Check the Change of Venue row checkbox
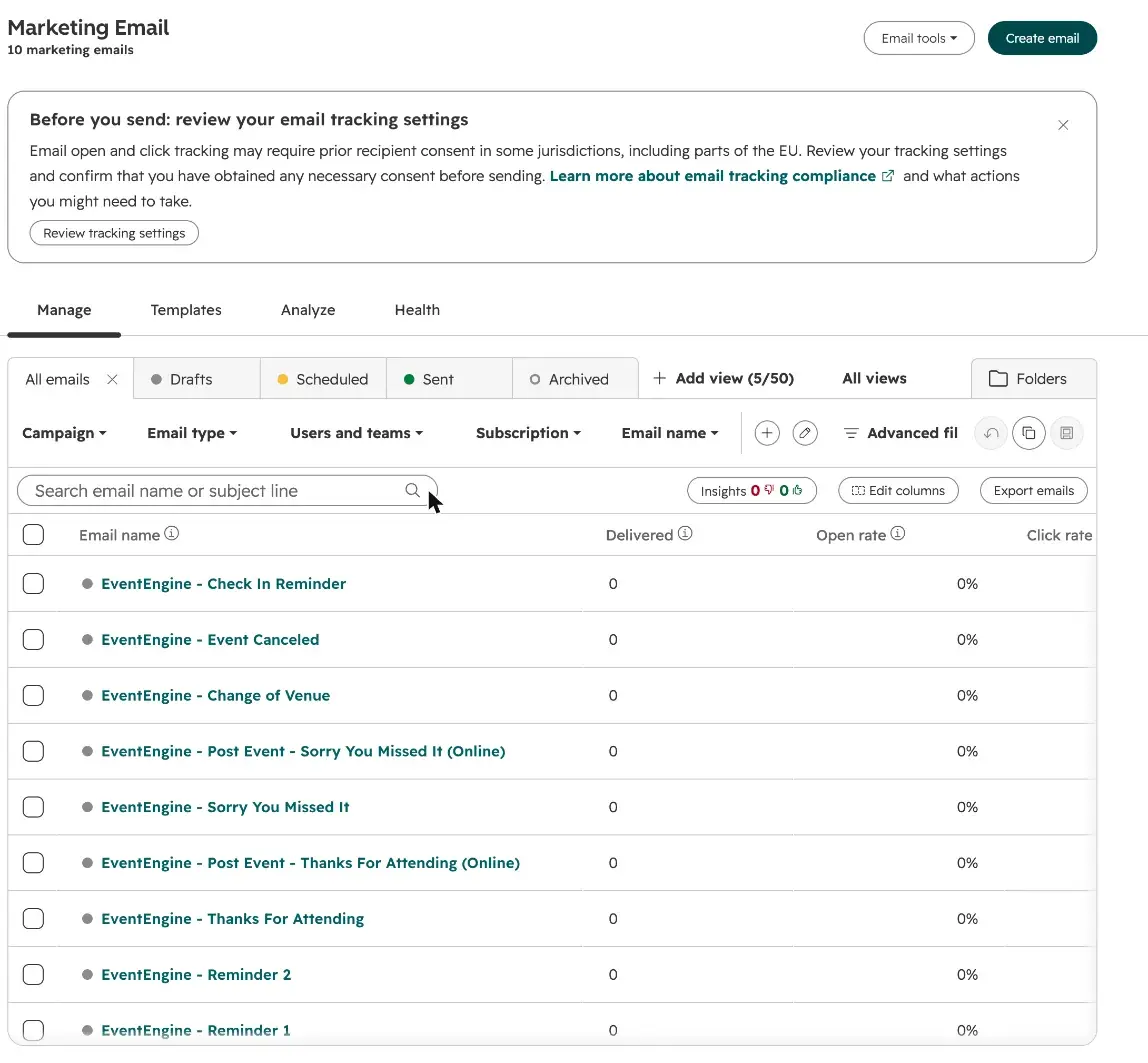 pos(33,695)
